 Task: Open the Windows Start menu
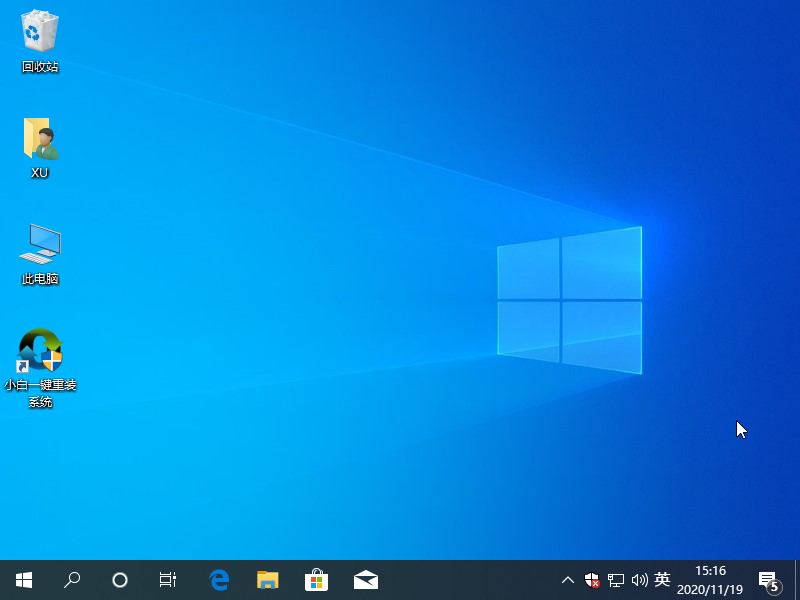click(x=24, y=580)
